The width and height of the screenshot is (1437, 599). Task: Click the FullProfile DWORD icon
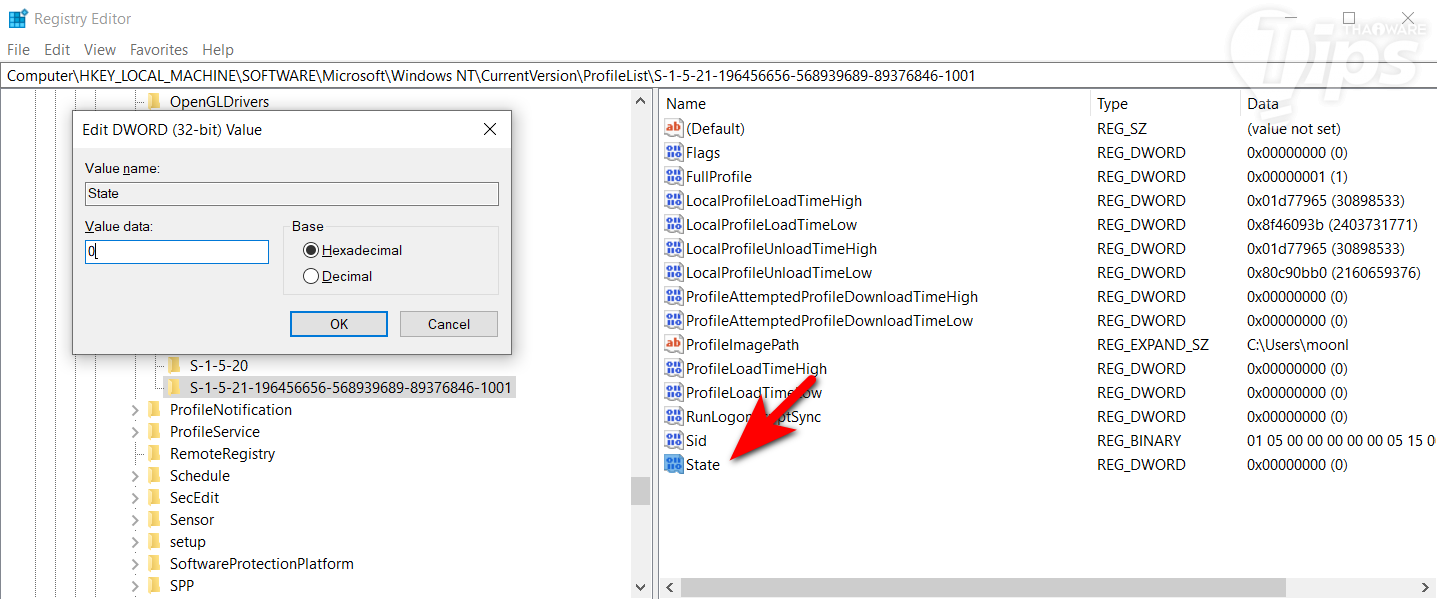coord(674,176)
